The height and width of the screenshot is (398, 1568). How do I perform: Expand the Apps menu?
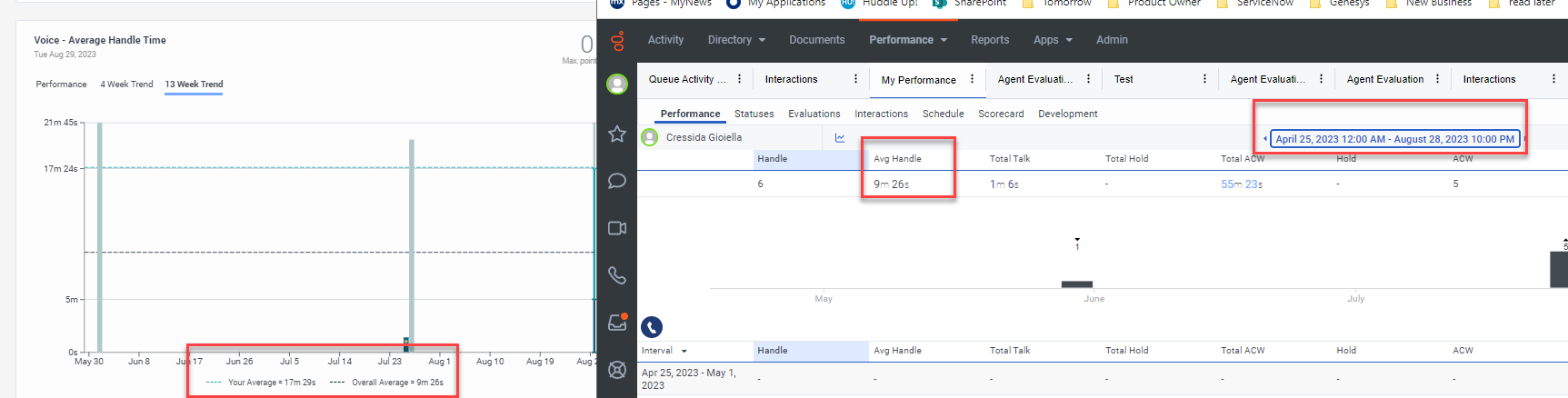1053,40
